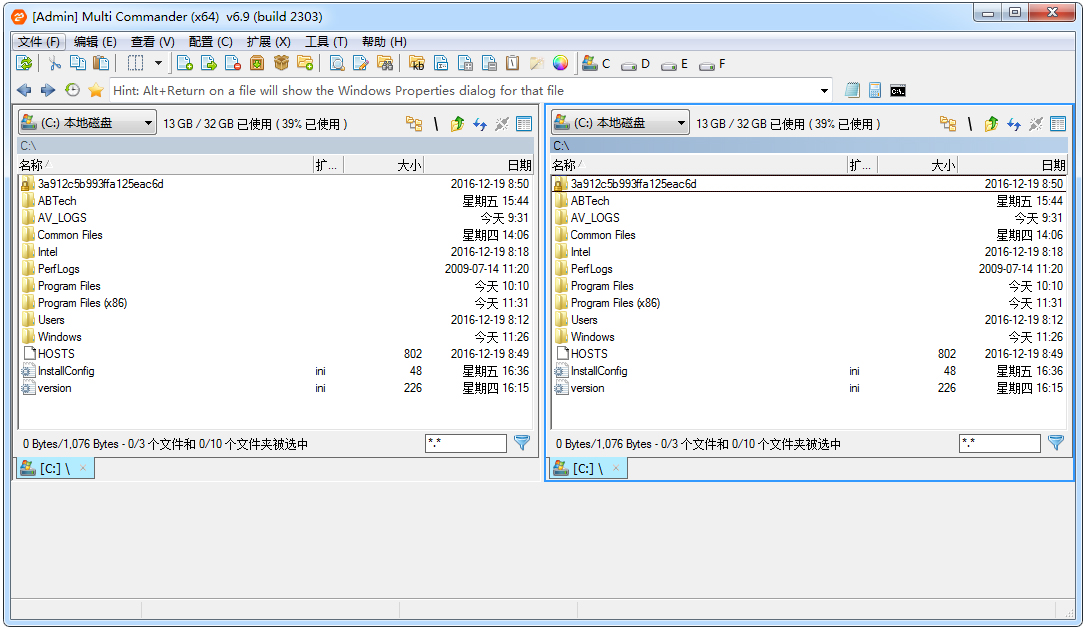Viewport: 1085px width, 630px height.
Task: Open the 编辑 (E) menu
Action: point(95,42)
